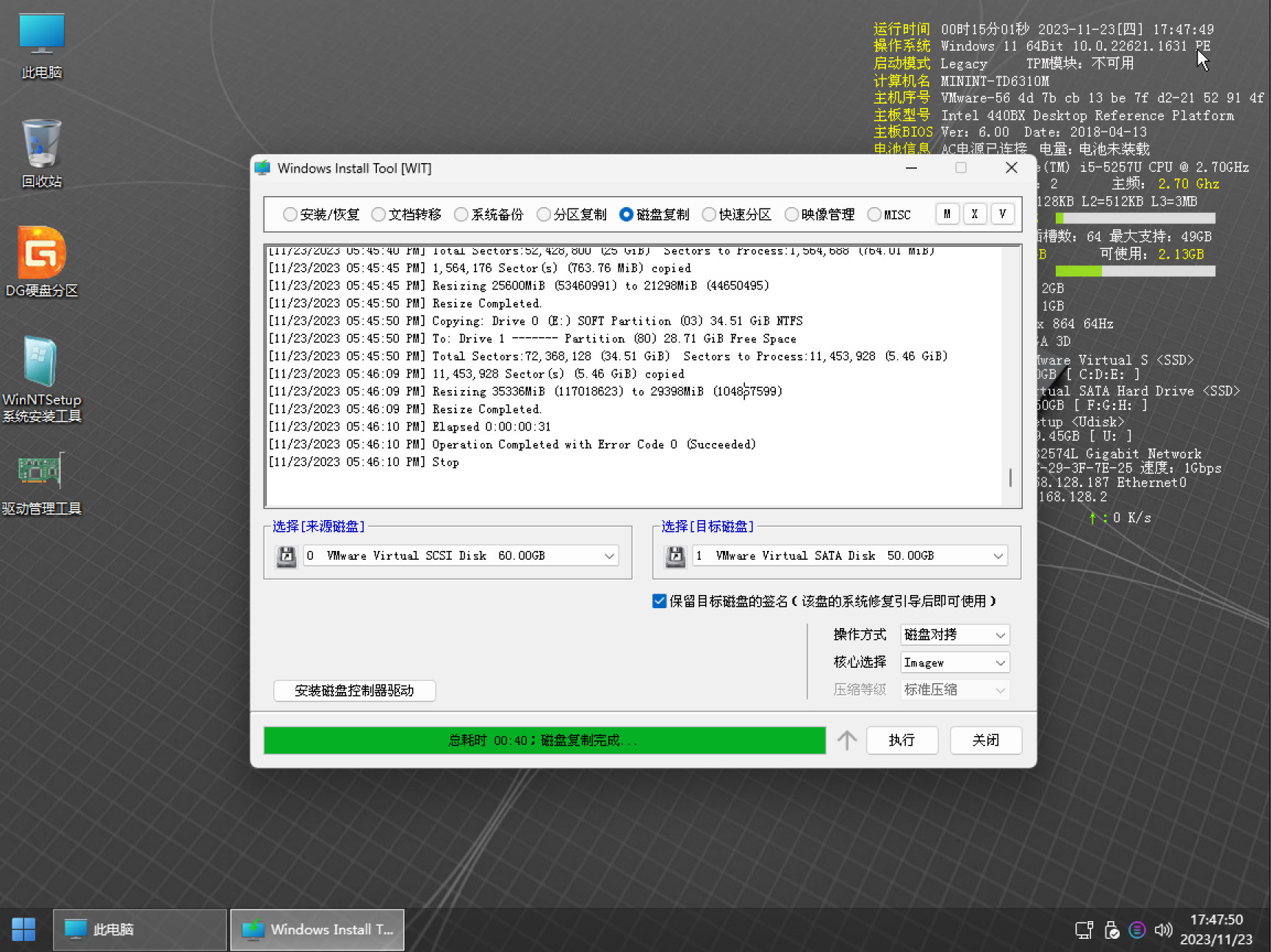Viewport: 1271px width, 952px height.
Task: Launch DG硬盘分区 DiskGenius icon
Action: 42,262
